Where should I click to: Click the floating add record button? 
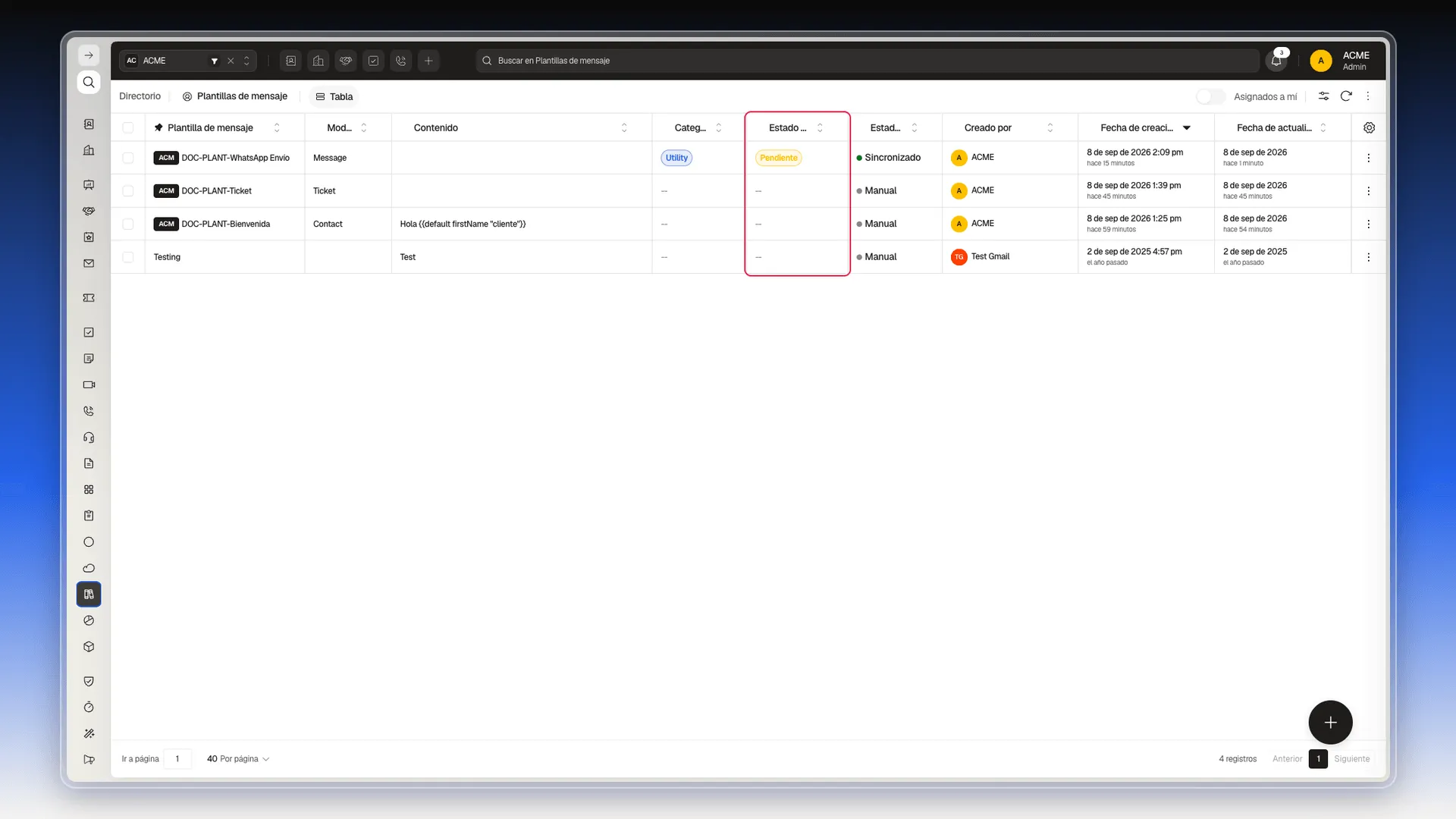(1330, 722)
